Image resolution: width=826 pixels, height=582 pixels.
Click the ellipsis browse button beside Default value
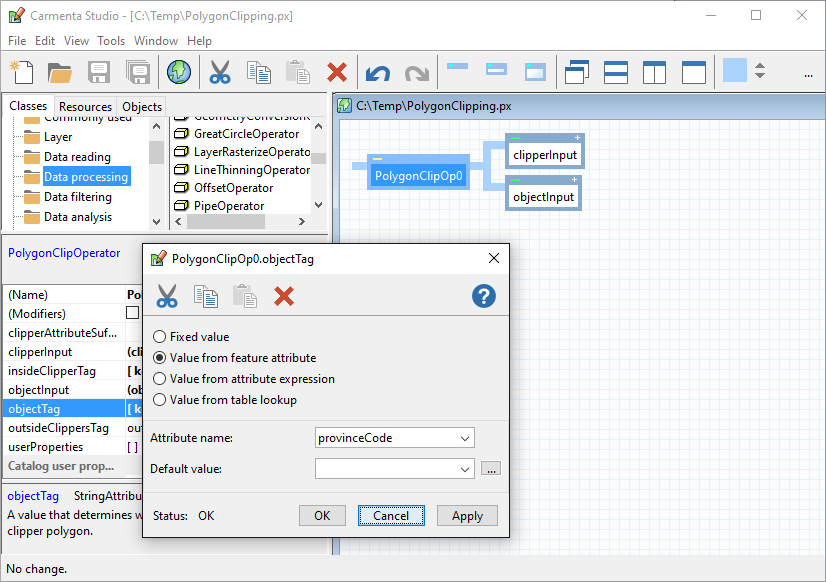coord(490,468)
